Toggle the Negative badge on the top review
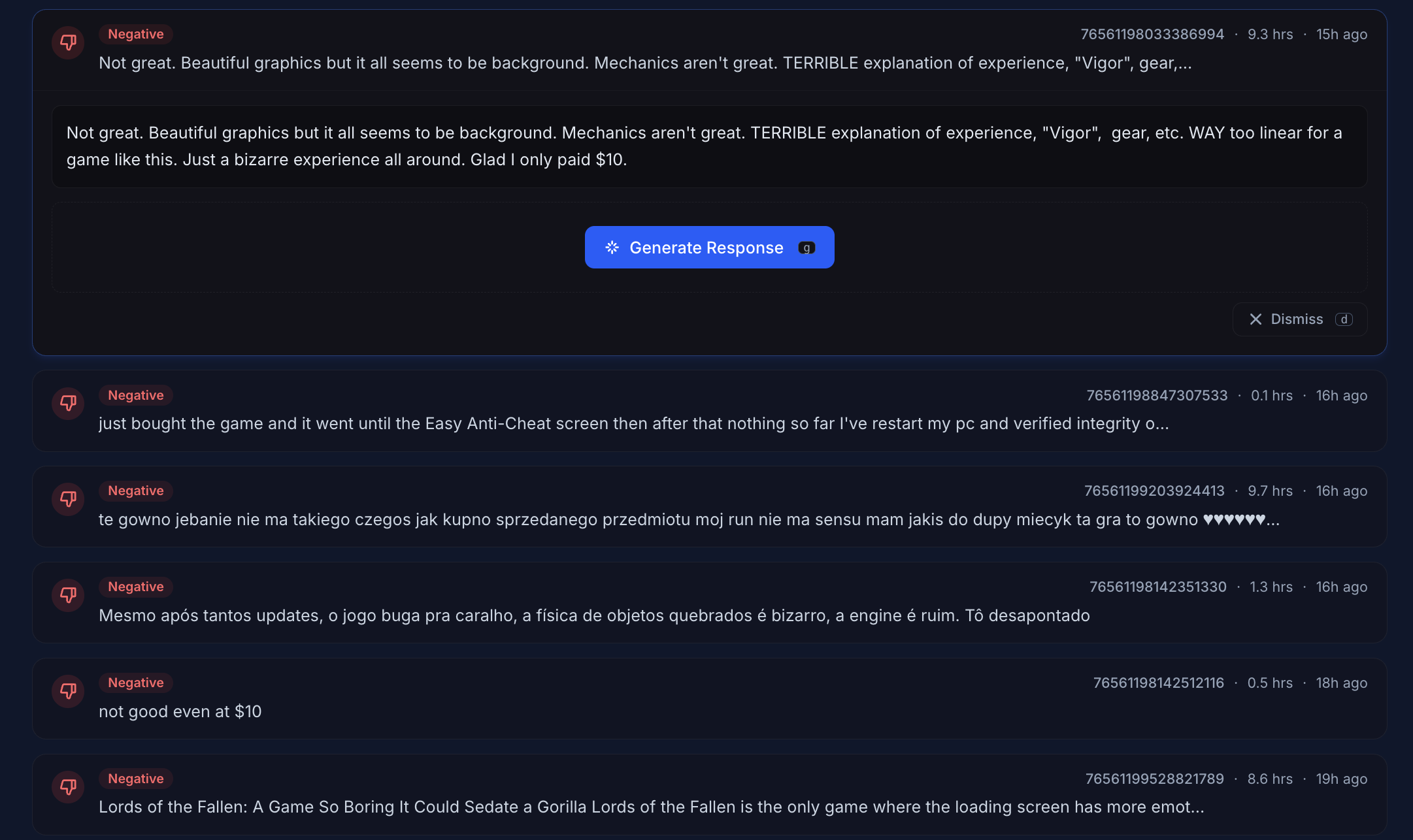The height and width of the screenshot is (840, 1413). [x=135, y=34]
